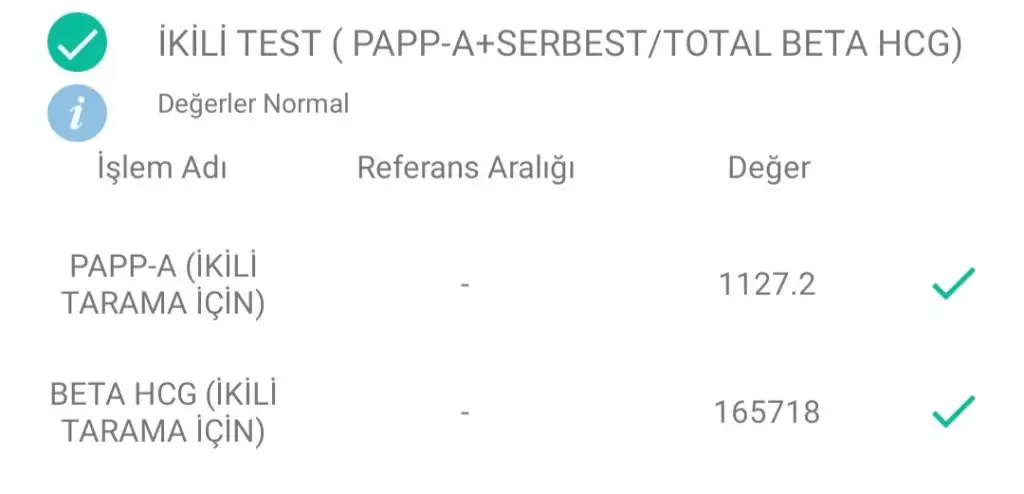Click the Referans Aralığı column header
The height and width of the screenshot is (494, 1024).
click(x=466, y=169)
